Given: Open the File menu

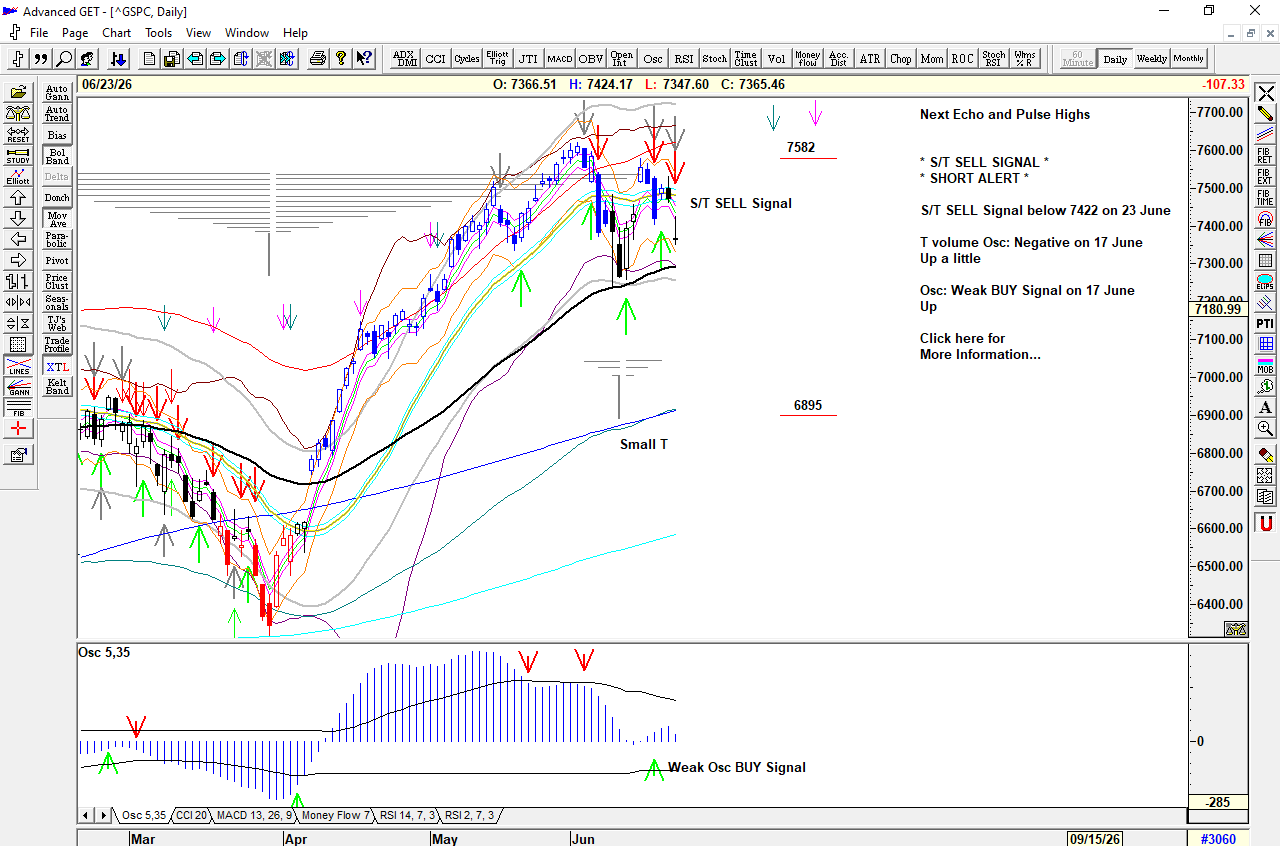Looking at the screenshot, I should [x=39, y=32].
